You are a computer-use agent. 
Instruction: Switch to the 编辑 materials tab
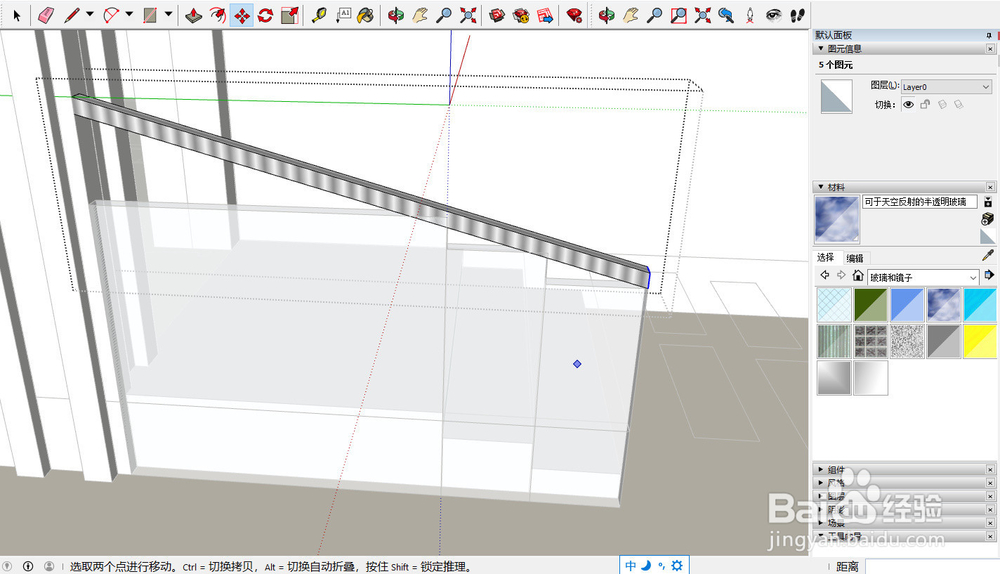point(855,258)
